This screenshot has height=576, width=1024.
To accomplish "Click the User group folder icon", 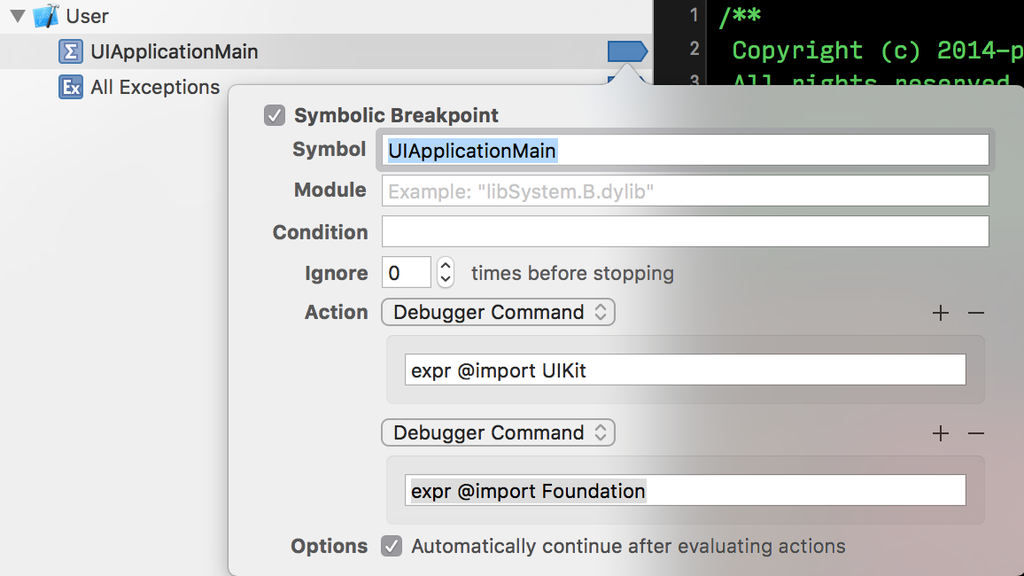I will click(x=46, y=16).
